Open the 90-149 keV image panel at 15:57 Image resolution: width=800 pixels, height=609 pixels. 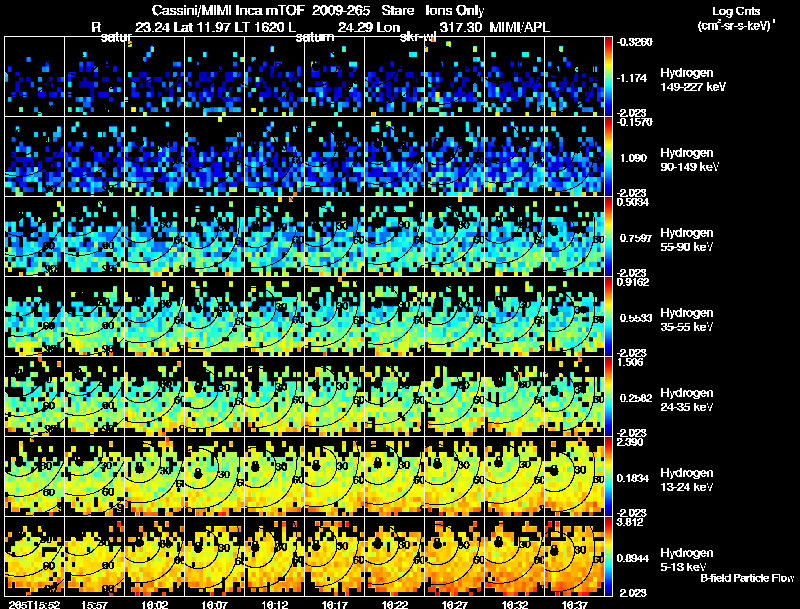pos(94,156)
